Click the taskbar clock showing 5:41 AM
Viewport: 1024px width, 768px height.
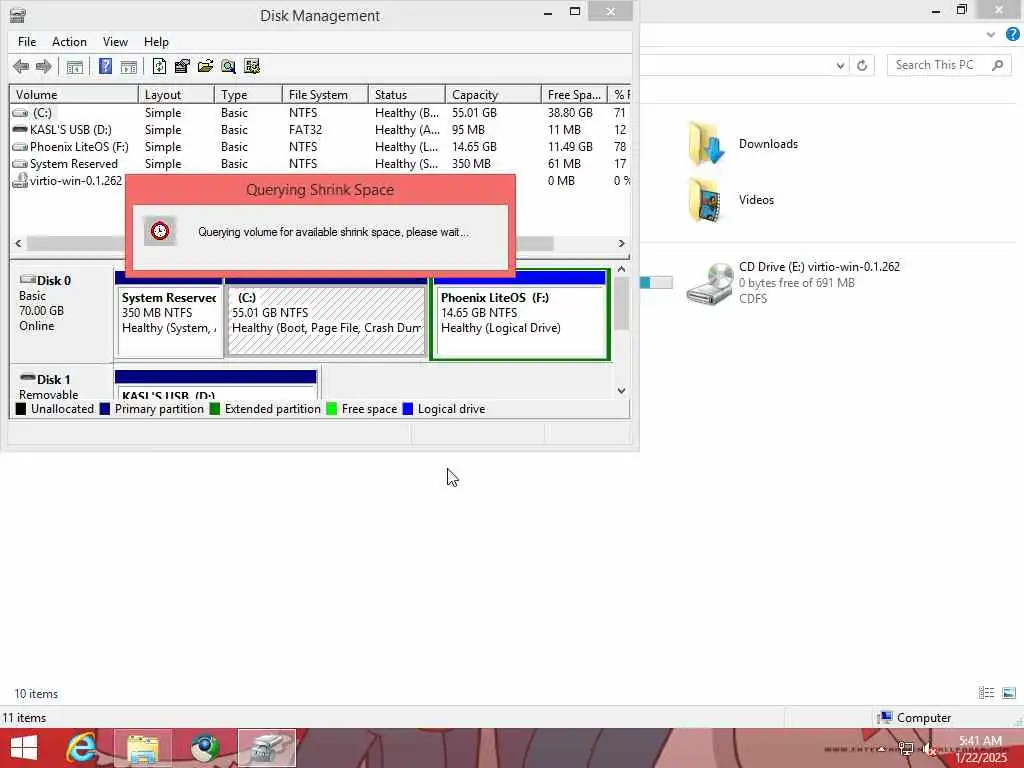point(981,748)
